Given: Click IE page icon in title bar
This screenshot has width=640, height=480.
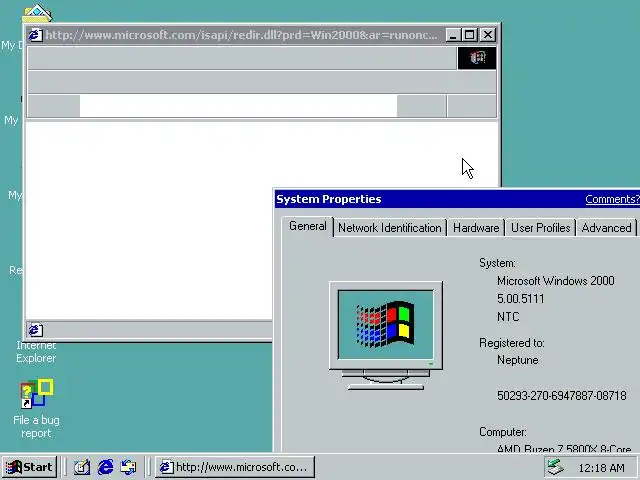Looking at the screenshot, I should click(35, 35).
